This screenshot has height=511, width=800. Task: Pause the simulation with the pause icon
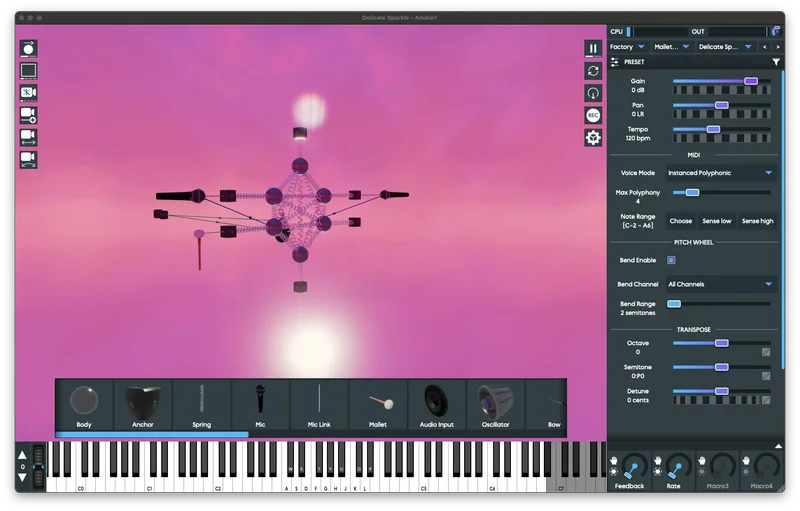593,49
